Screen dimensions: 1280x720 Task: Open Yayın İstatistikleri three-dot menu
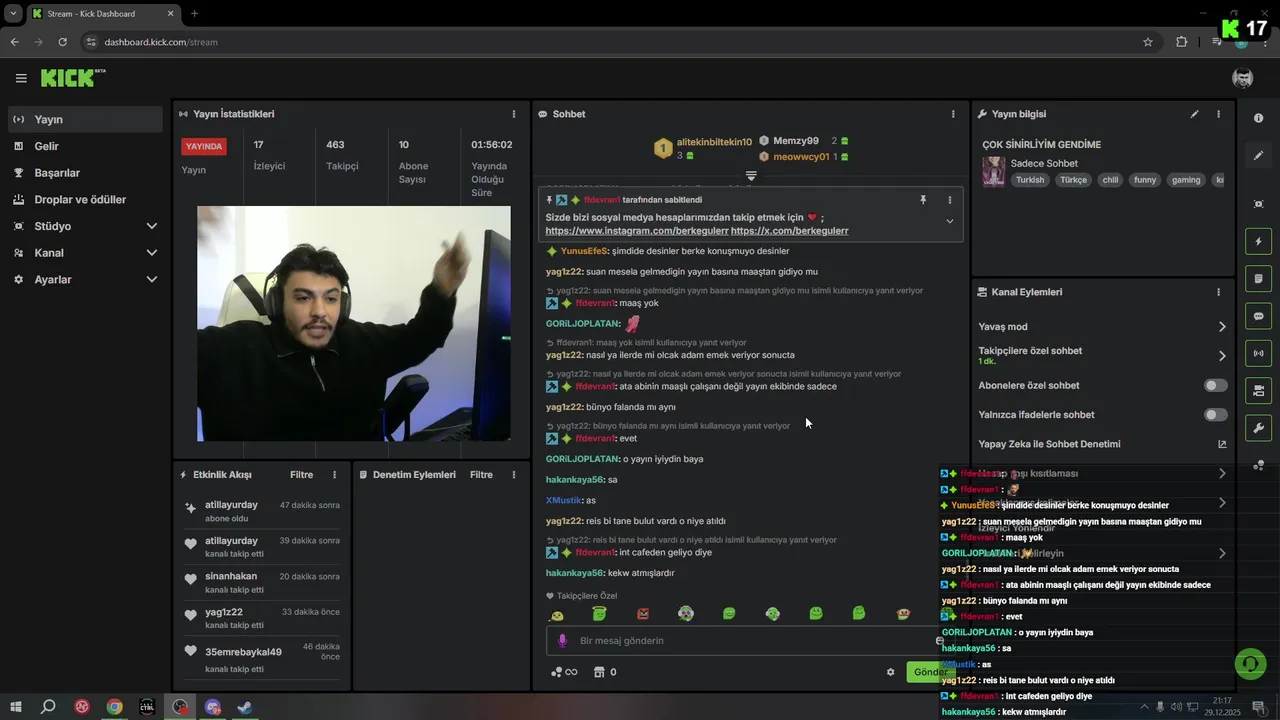tap(514, 114)
